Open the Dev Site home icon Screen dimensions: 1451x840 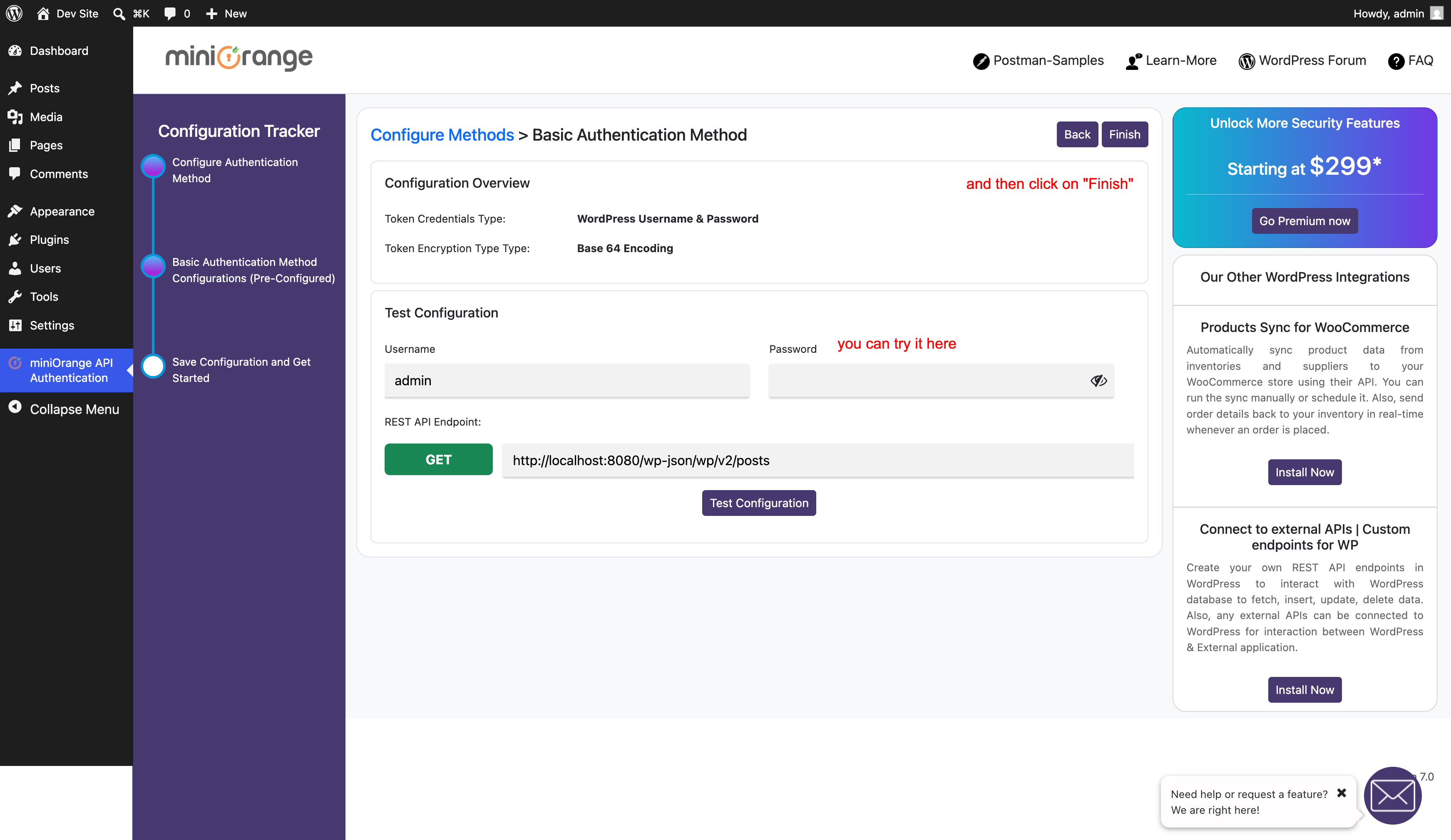(42, 13)
